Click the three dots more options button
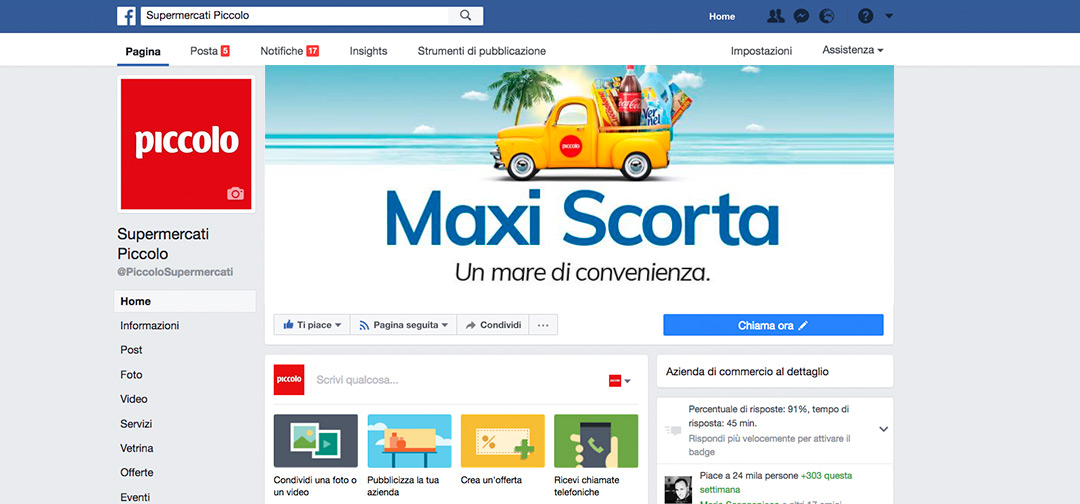Viewport: 1080px width, 504px height. [543, 325]
